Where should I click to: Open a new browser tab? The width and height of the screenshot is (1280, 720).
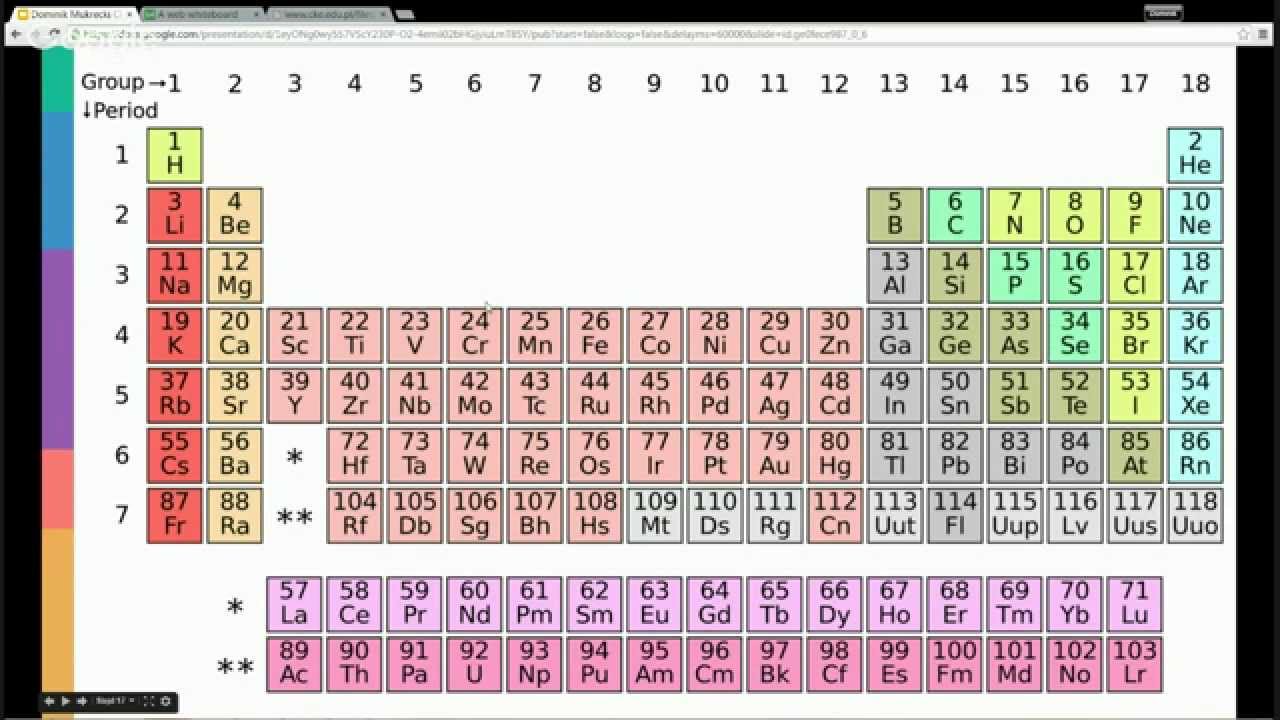(404, 15)
